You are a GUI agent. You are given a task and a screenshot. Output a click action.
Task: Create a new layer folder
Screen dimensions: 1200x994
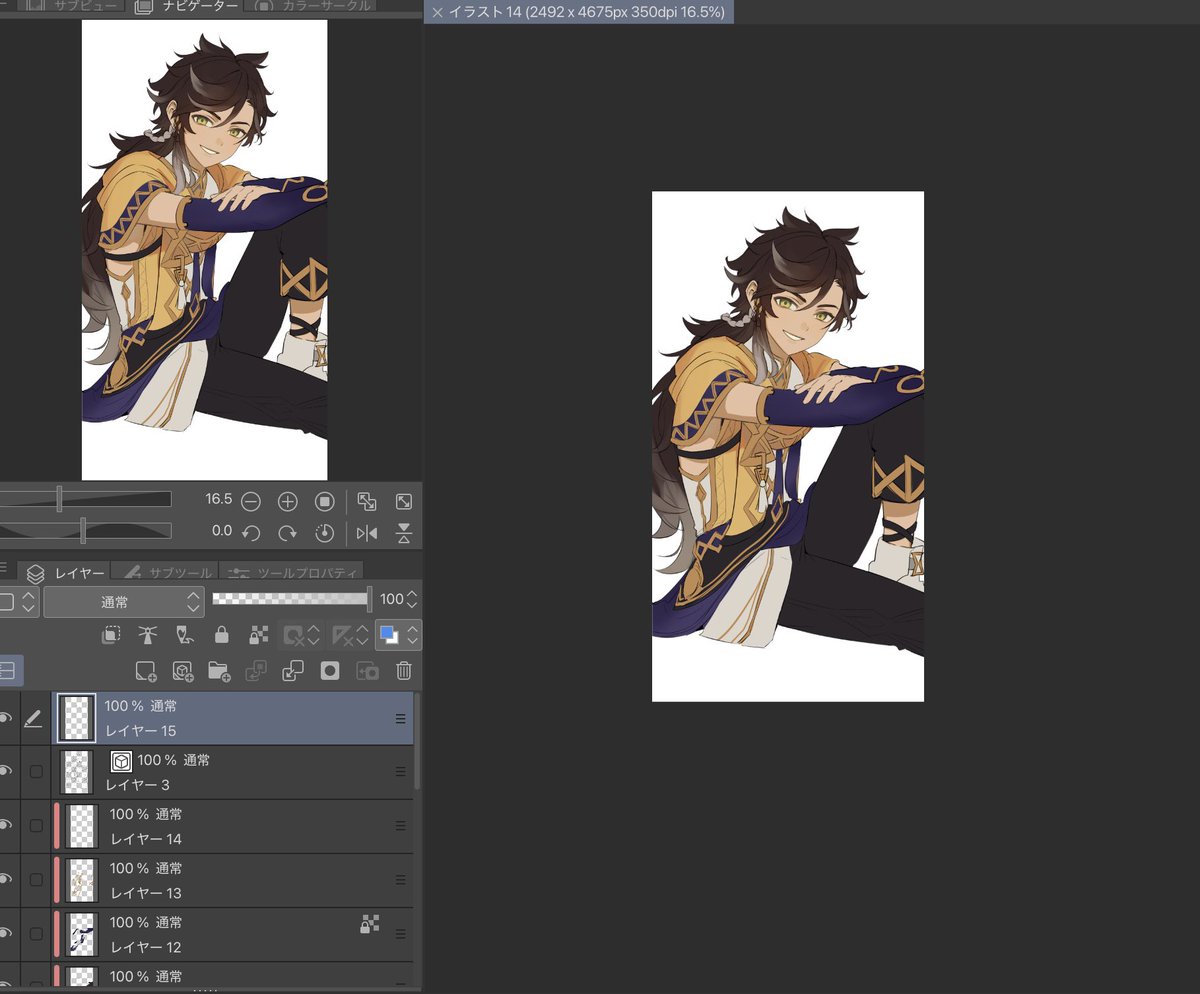(219, 671)
